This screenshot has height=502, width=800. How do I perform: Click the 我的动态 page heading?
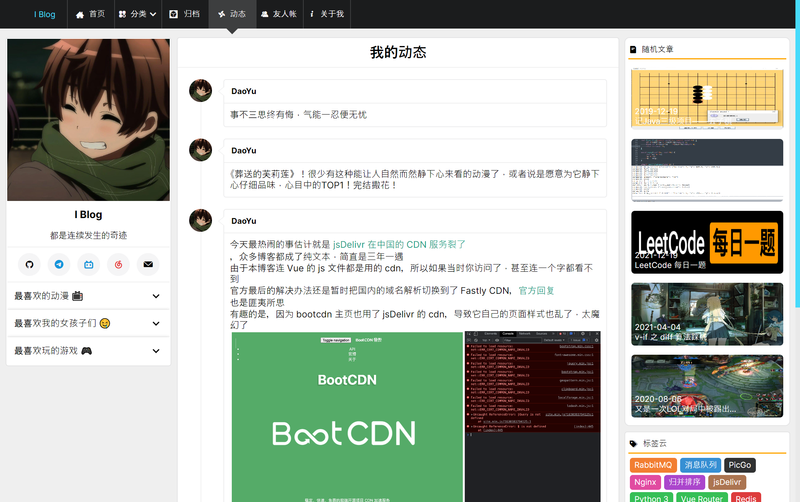[398, 52]
